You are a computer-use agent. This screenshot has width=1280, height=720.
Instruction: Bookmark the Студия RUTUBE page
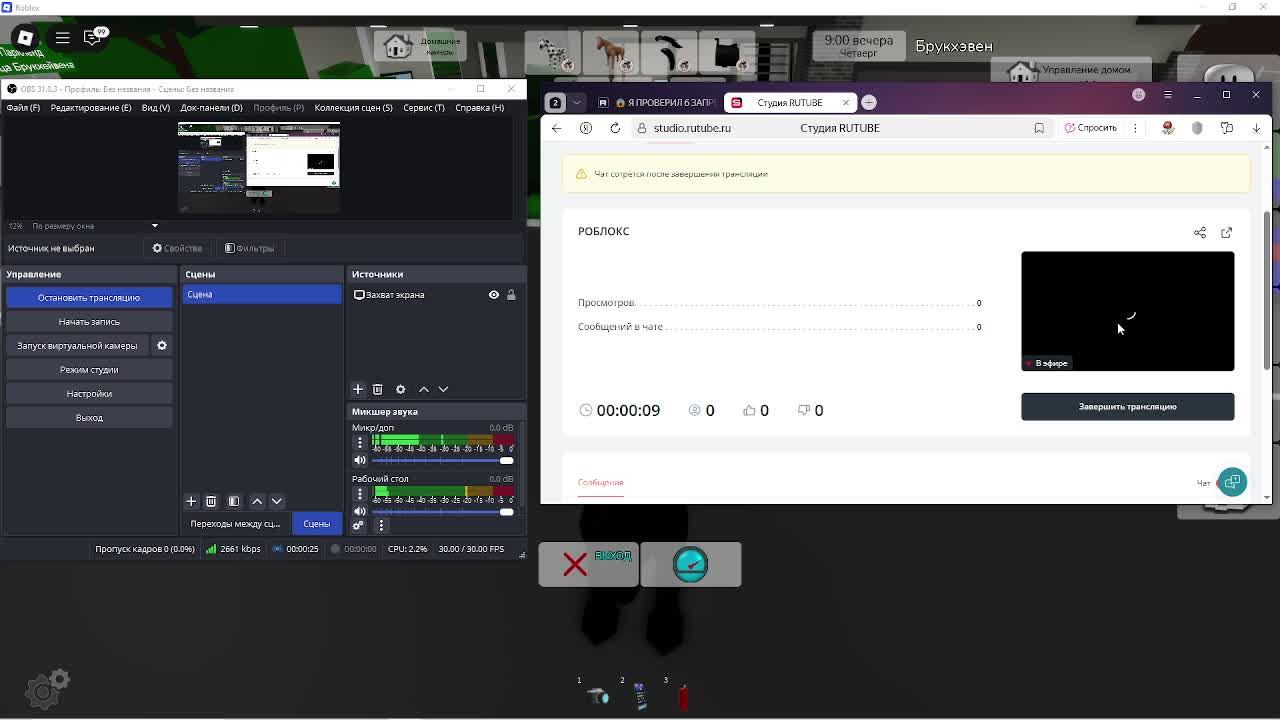(1039, 128)
